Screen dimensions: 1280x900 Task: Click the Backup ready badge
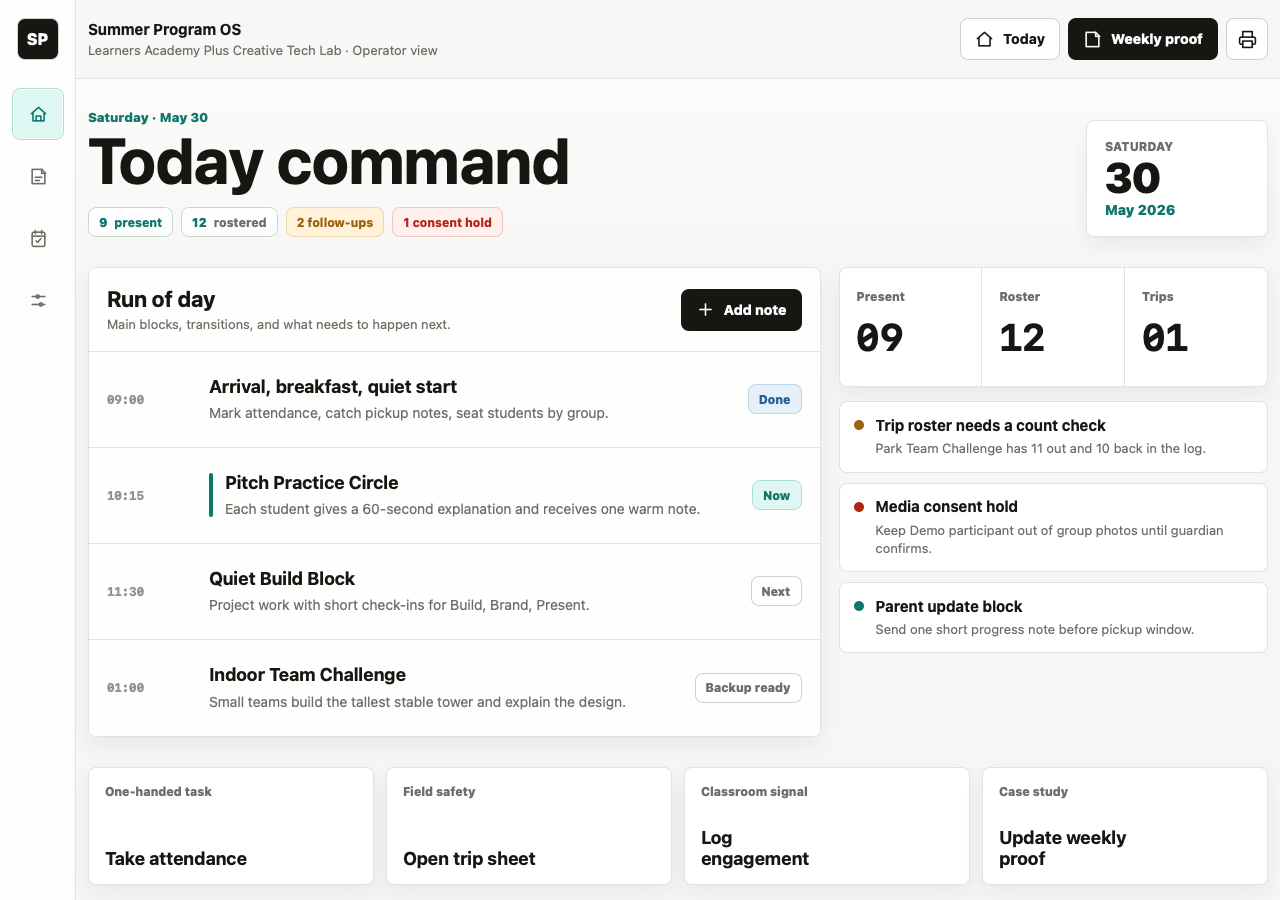tap(748, 687)
